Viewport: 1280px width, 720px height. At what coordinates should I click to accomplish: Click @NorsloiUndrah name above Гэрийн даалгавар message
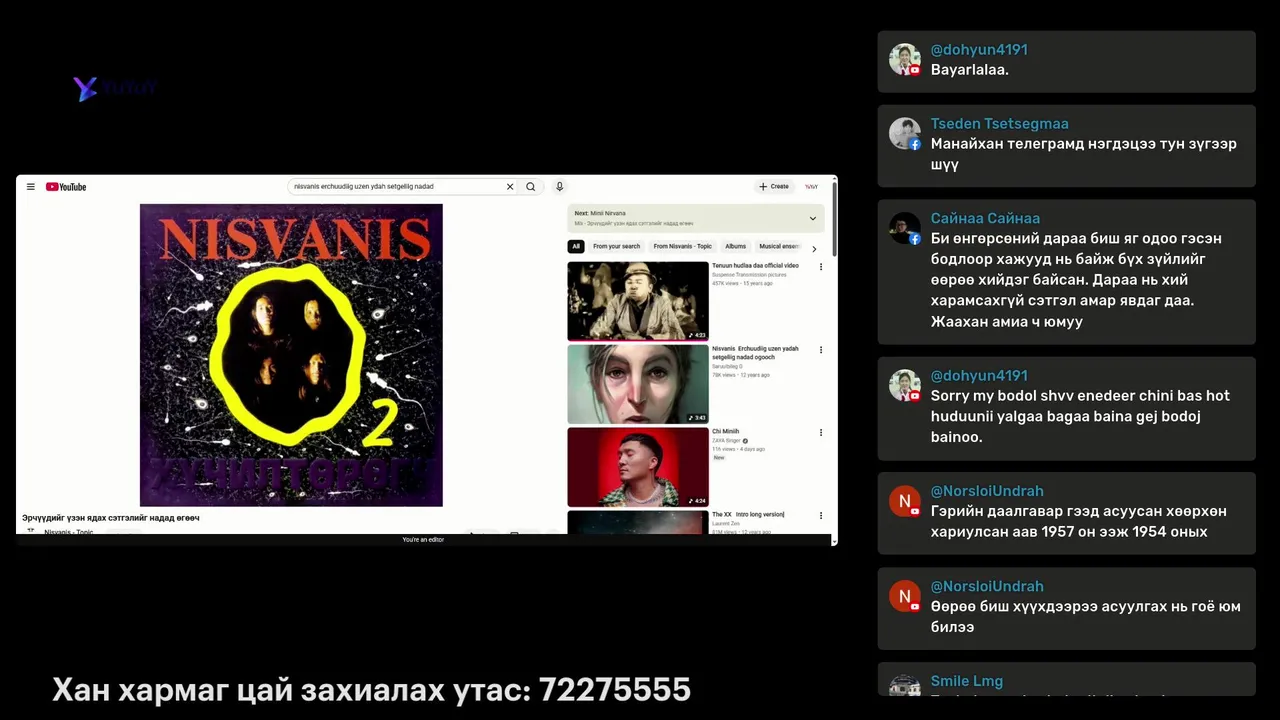click(x=987, y=491)
